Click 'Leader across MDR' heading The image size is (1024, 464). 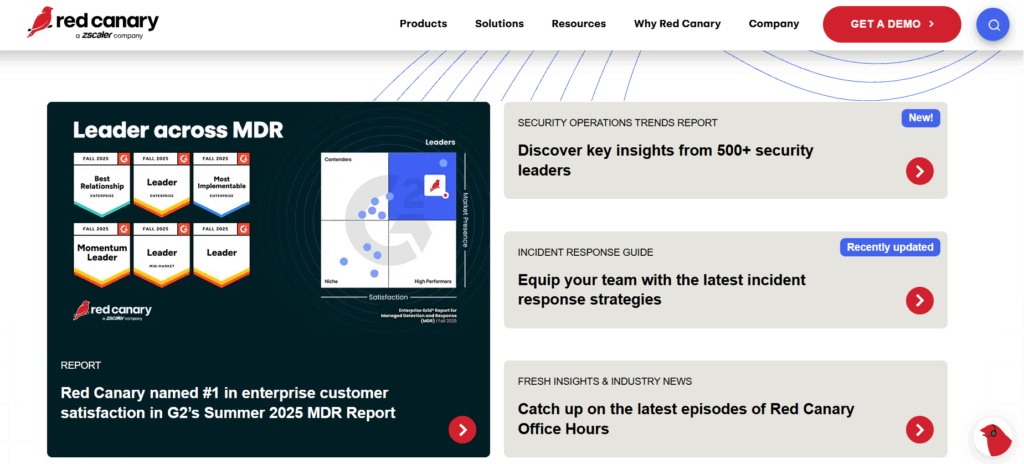(x=178, y=130)
